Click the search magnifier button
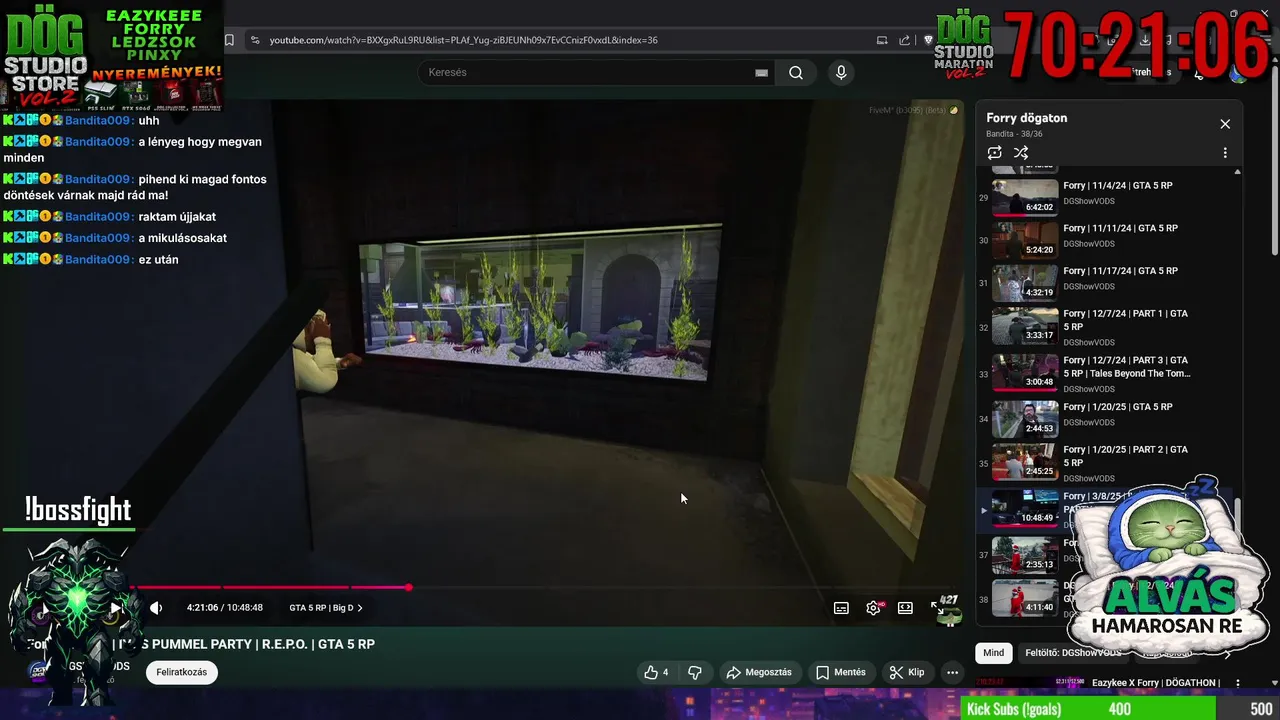Viewport: 1280px width, 720px height. coord(796,72)
